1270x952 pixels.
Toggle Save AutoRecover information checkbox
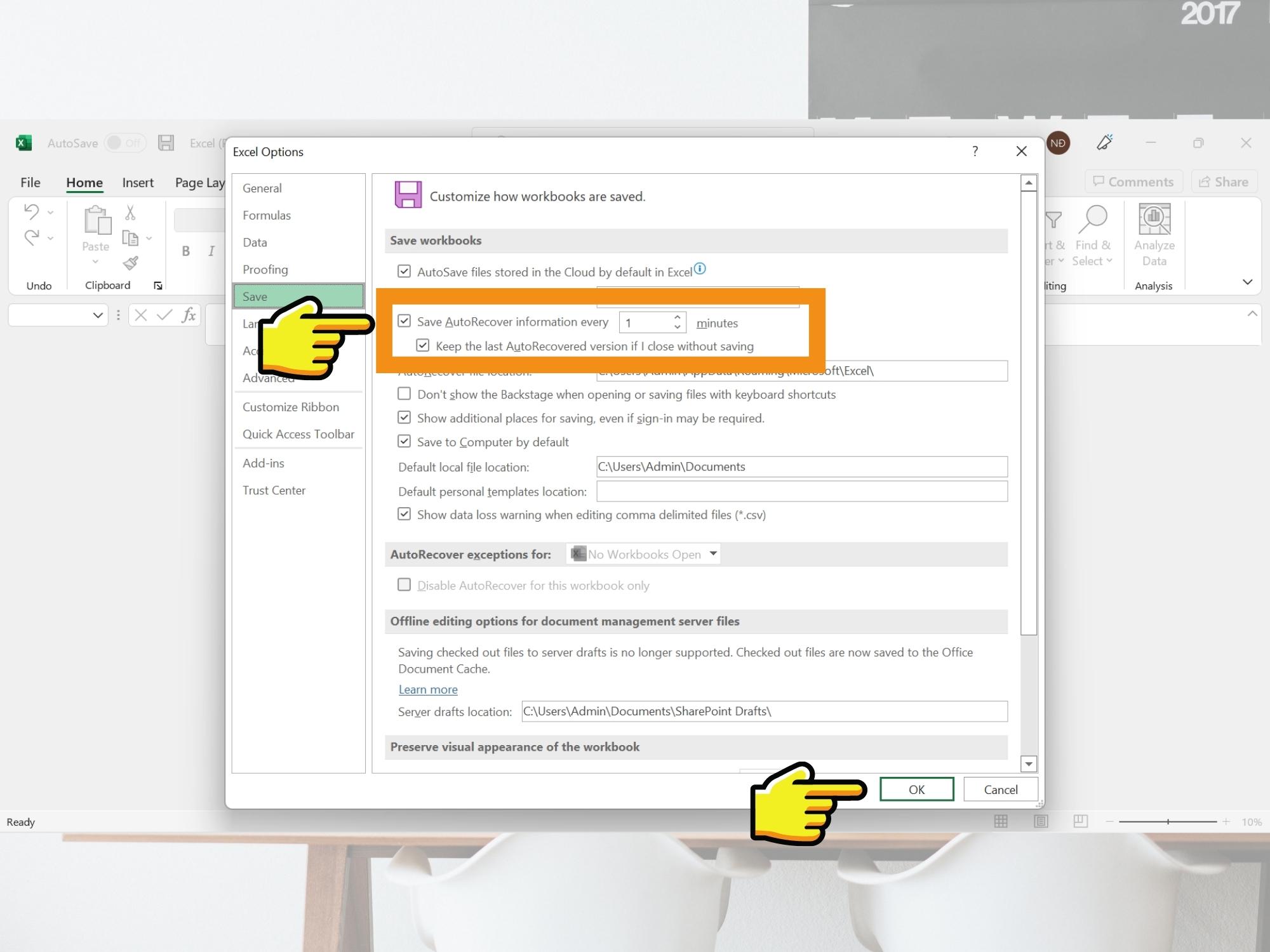point(404,322)
